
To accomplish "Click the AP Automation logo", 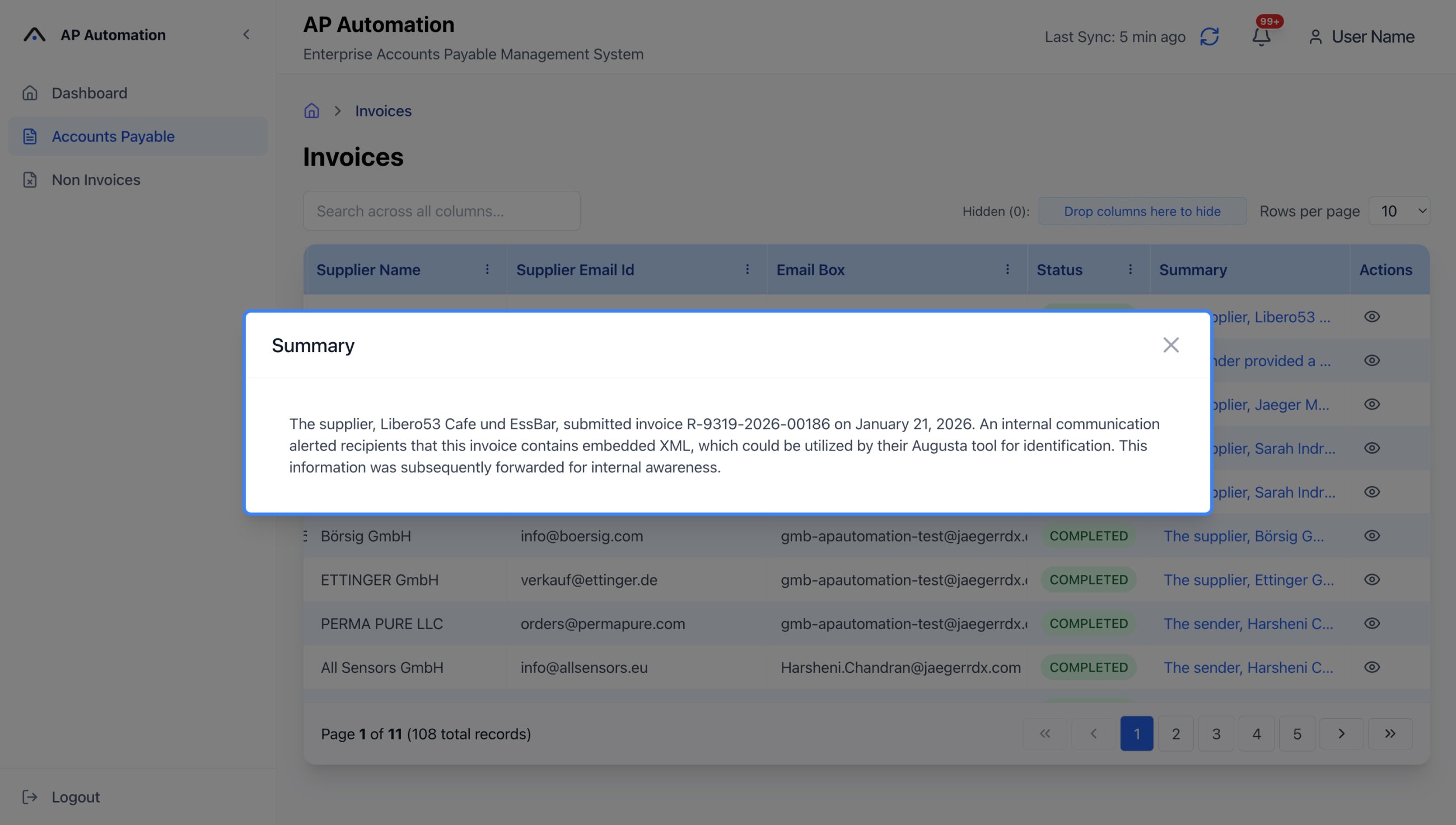I will click(34, 35).
